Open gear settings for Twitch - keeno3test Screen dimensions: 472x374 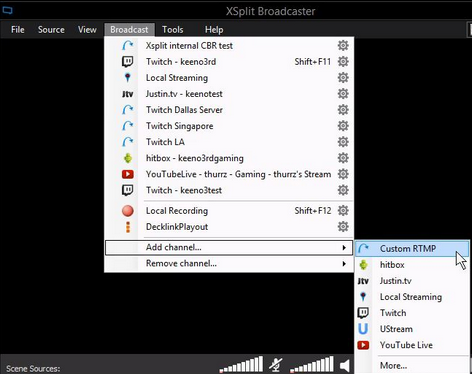[343, 190]
